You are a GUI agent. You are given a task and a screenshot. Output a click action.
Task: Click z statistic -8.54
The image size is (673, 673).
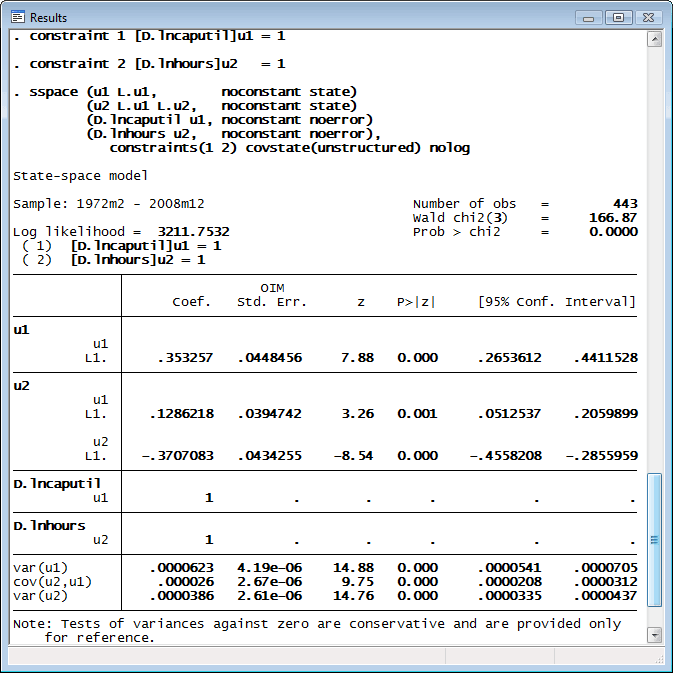click(x=354, y=455)
